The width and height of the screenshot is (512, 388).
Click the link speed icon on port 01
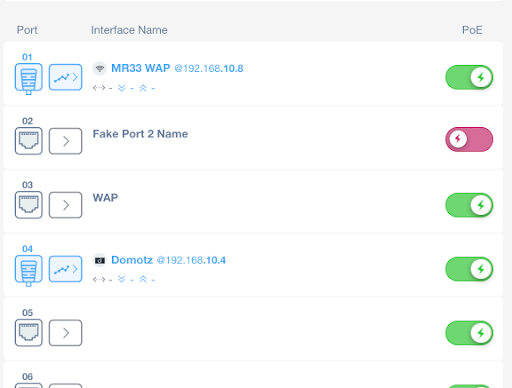99,88
